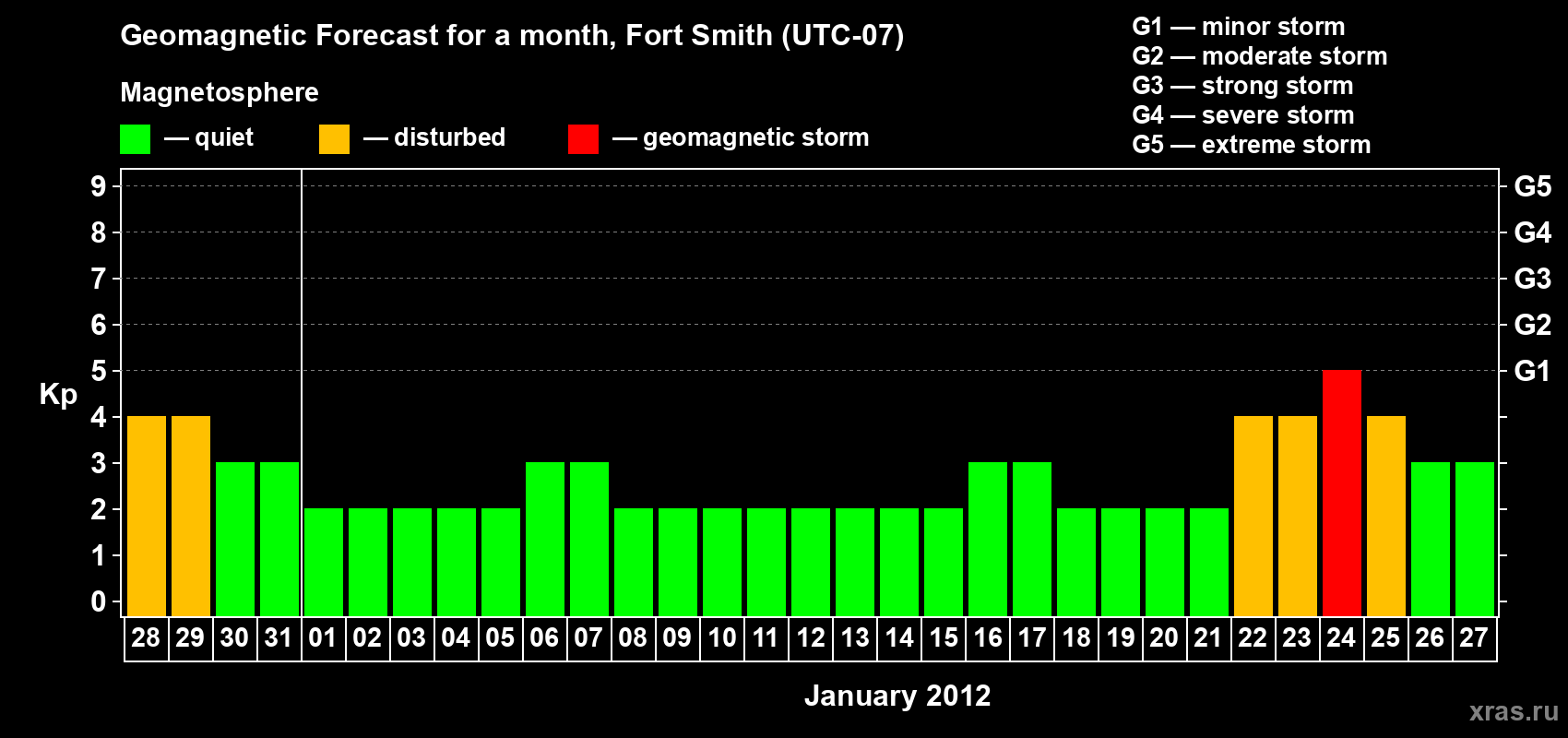Click the 'G1 — minor storm' legend text
This screenshot has height=738, width=1568.
(1239, 27)
